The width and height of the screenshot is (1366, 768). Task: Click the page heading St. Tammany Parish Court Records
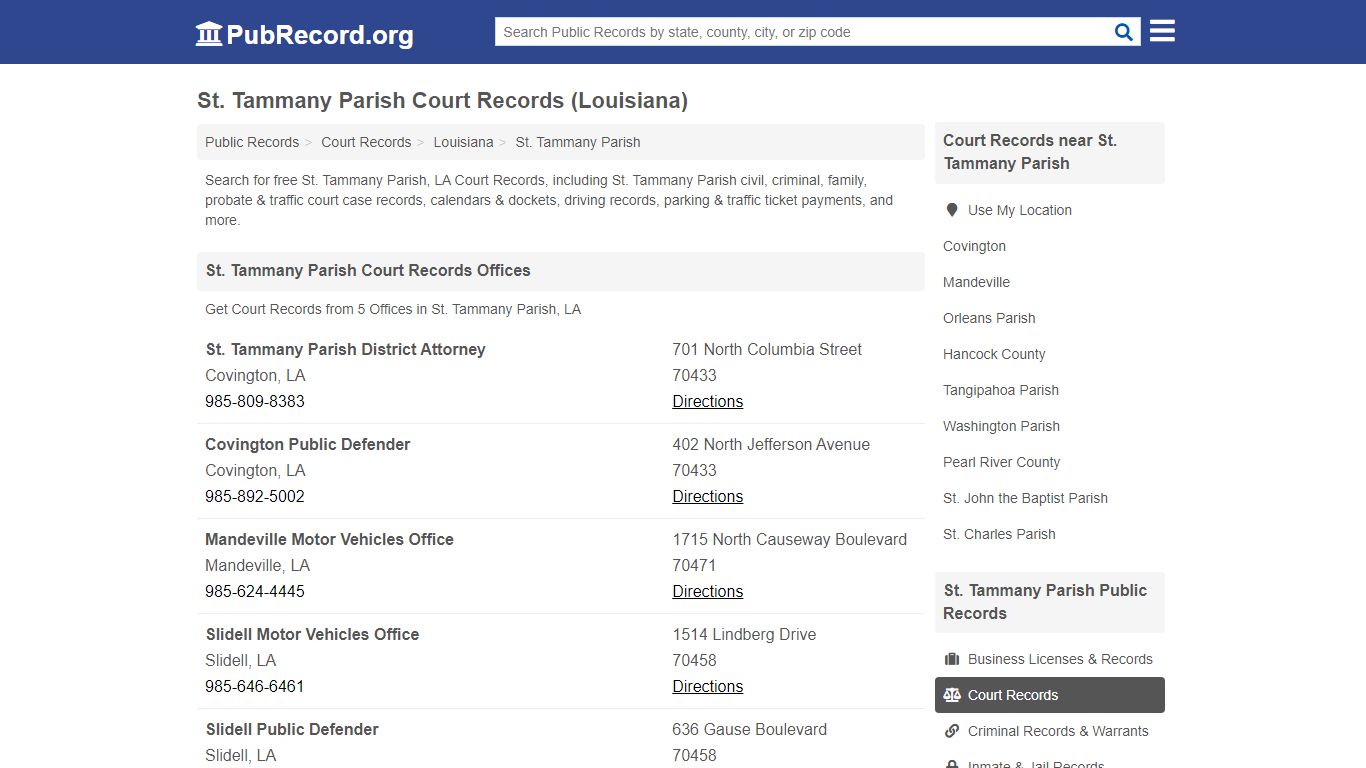tap(442, 101)
